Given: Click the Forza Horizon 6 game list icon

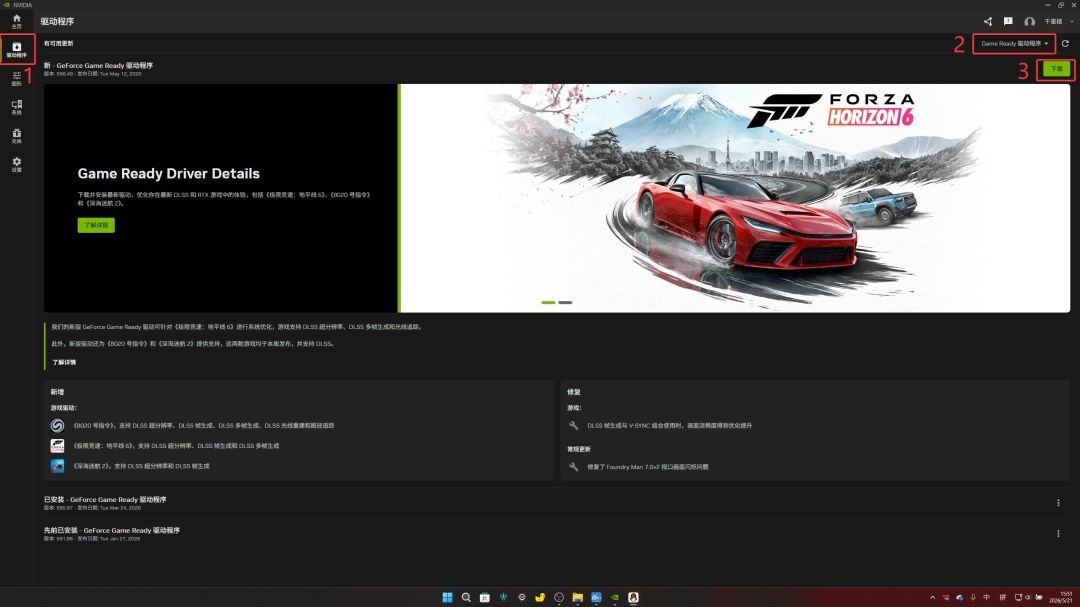Looking at the screenshot, I should coord(57,446).
